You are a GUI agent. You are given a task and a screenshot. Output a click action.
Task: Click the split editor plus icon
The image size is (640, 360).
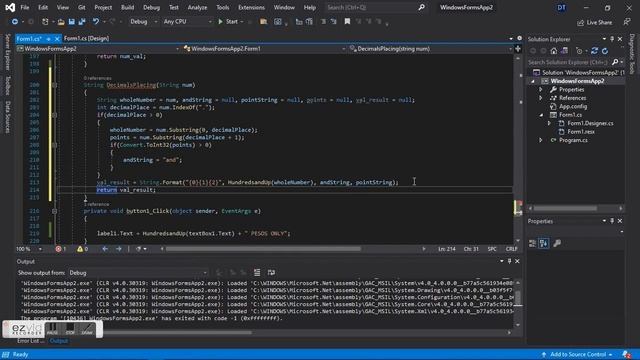pyautogui.click(x=518, y=49)
